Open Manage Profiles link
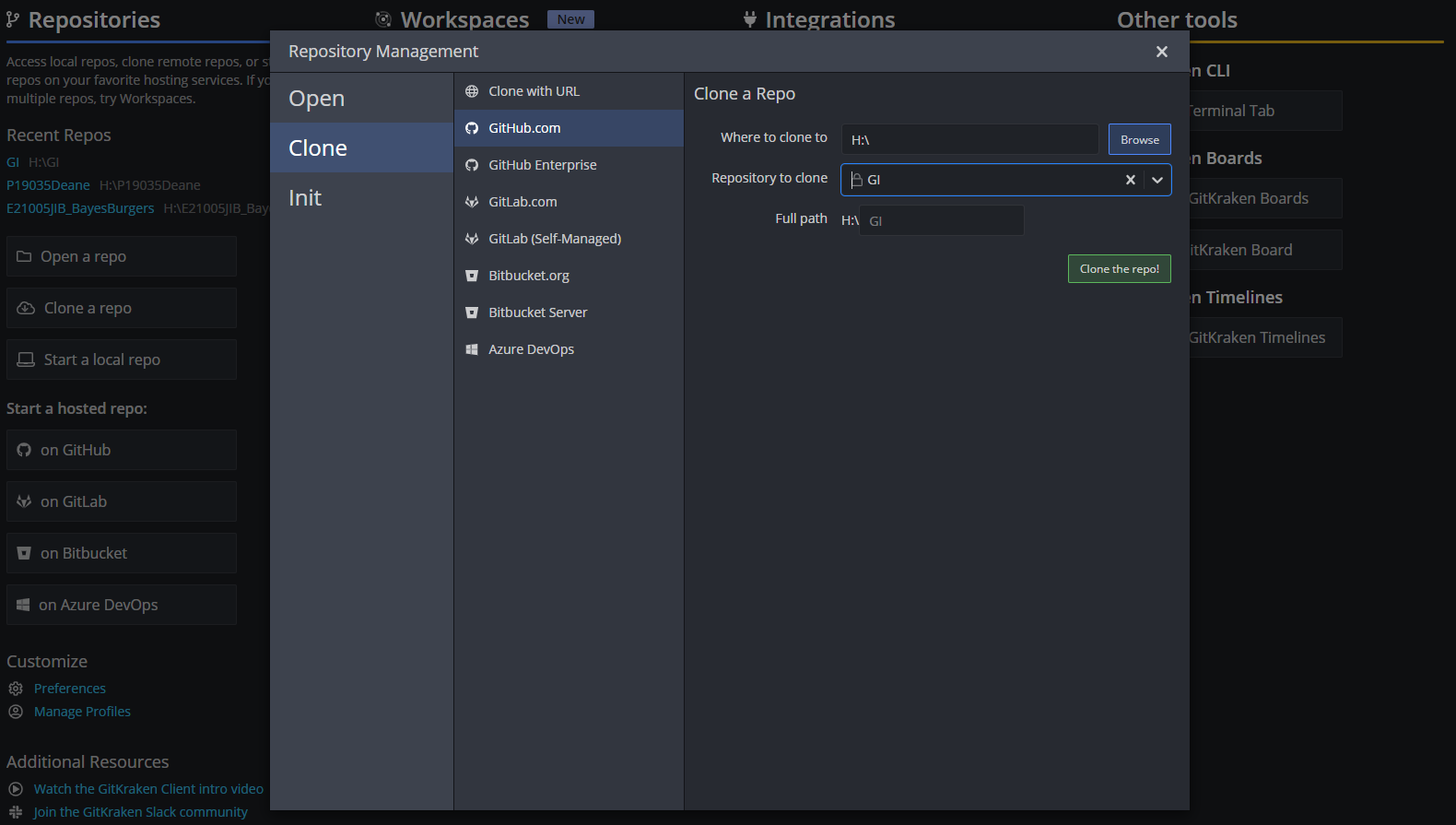The height and width of the screenshot is (825, 1456). click(x=82, y=712)
